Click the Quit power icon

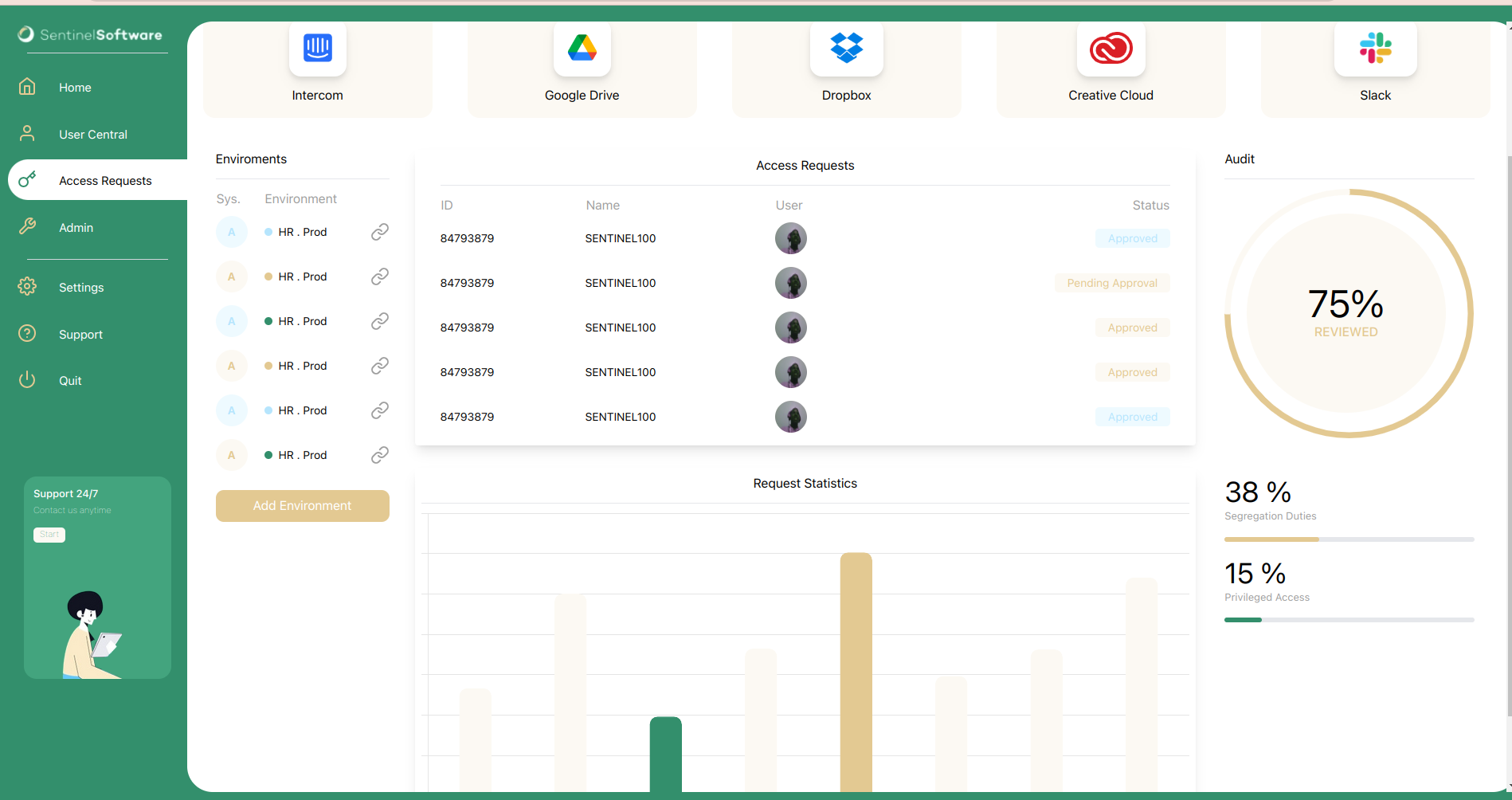click(27, 379)
